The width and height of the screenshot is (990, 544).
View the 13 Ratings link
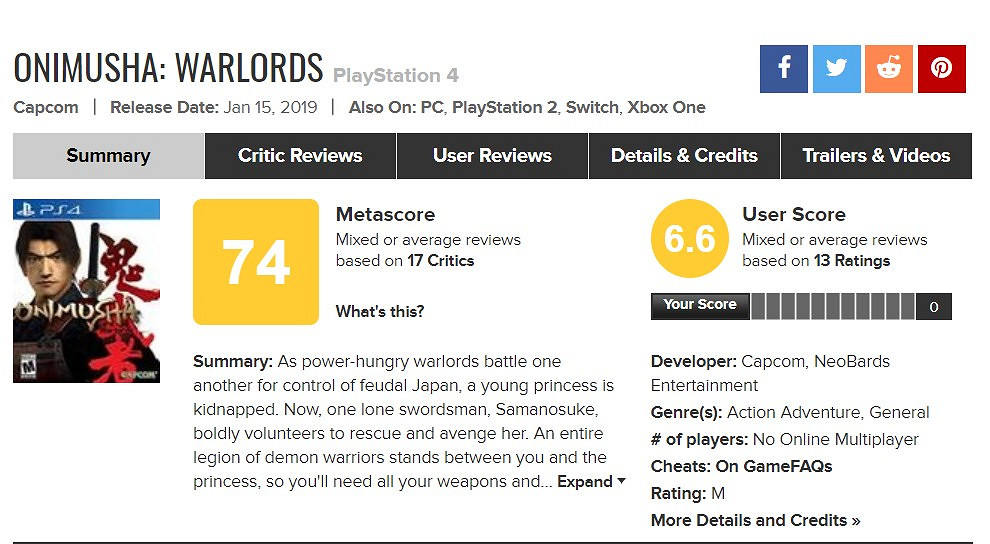click(x=851, y=261)
